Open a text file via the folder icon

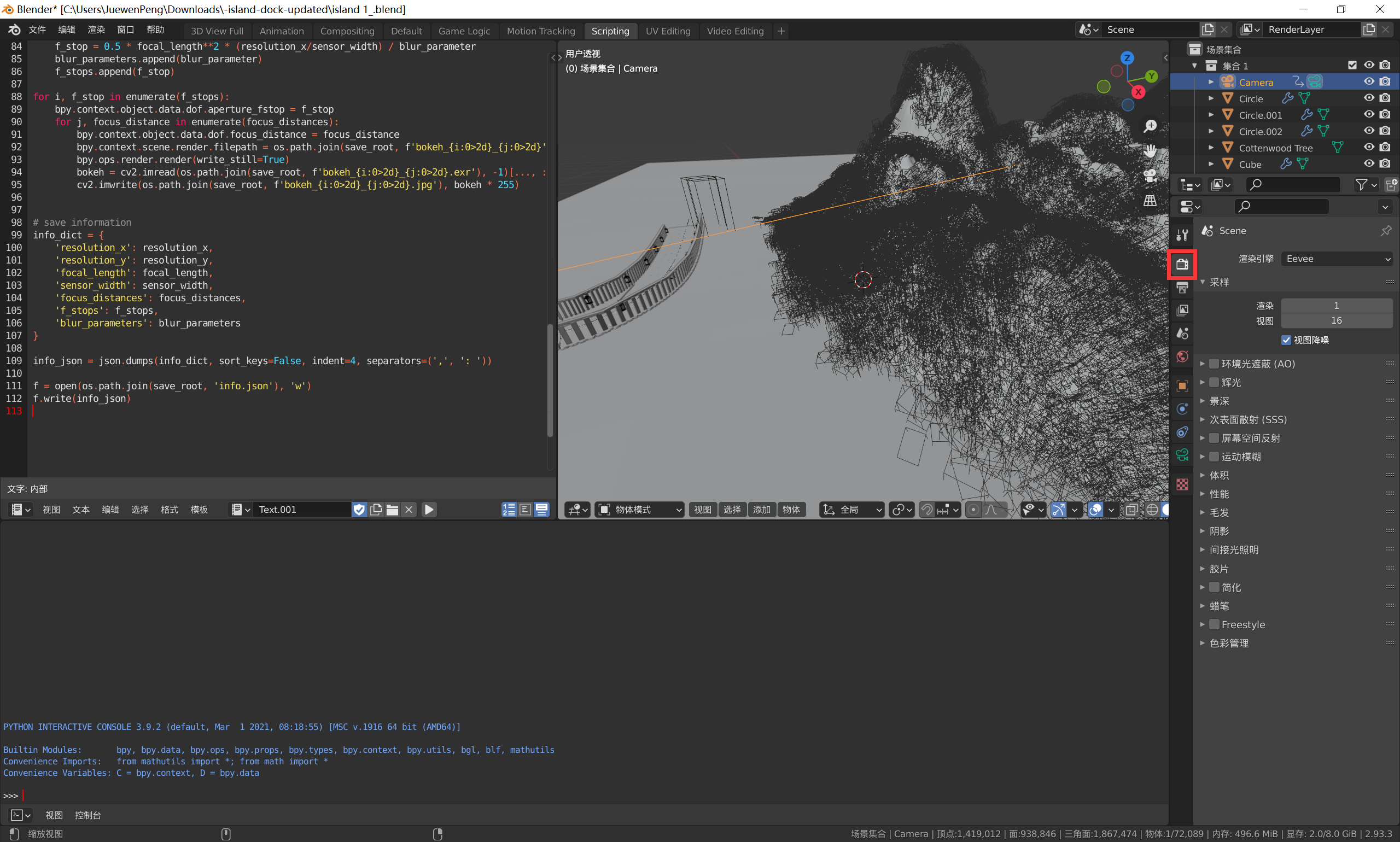tap(392, 510)
